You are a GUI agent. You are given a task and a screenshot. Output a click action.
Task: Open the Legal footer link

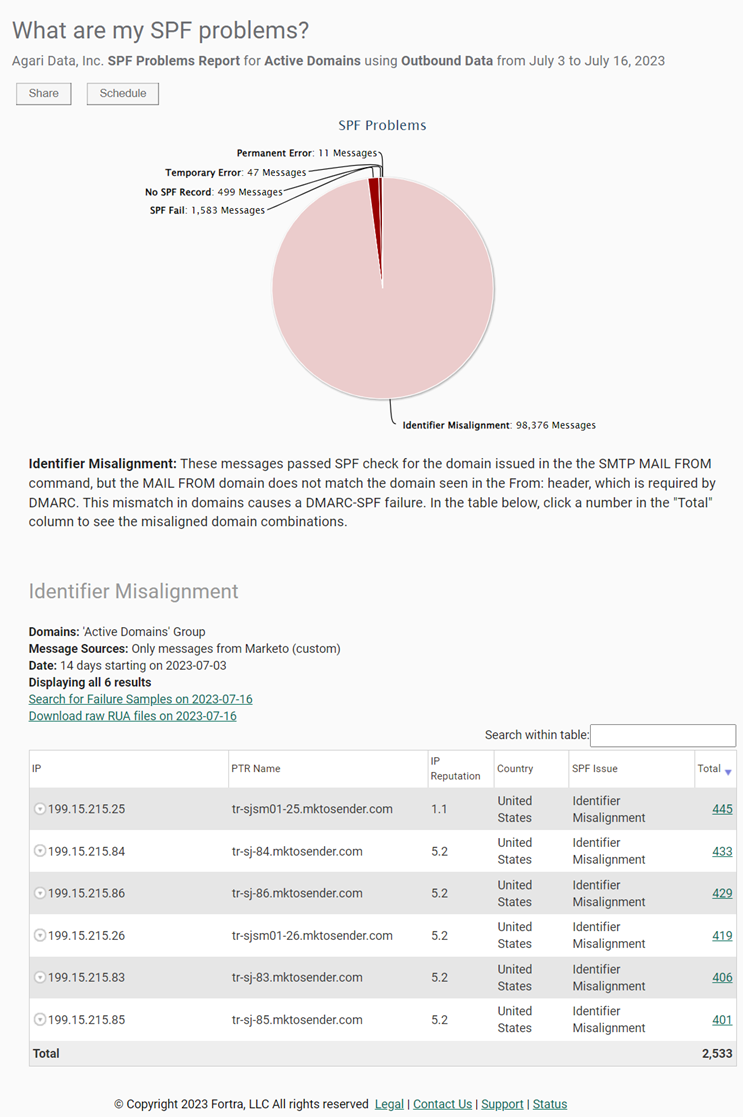click(x=389, y=1103)
